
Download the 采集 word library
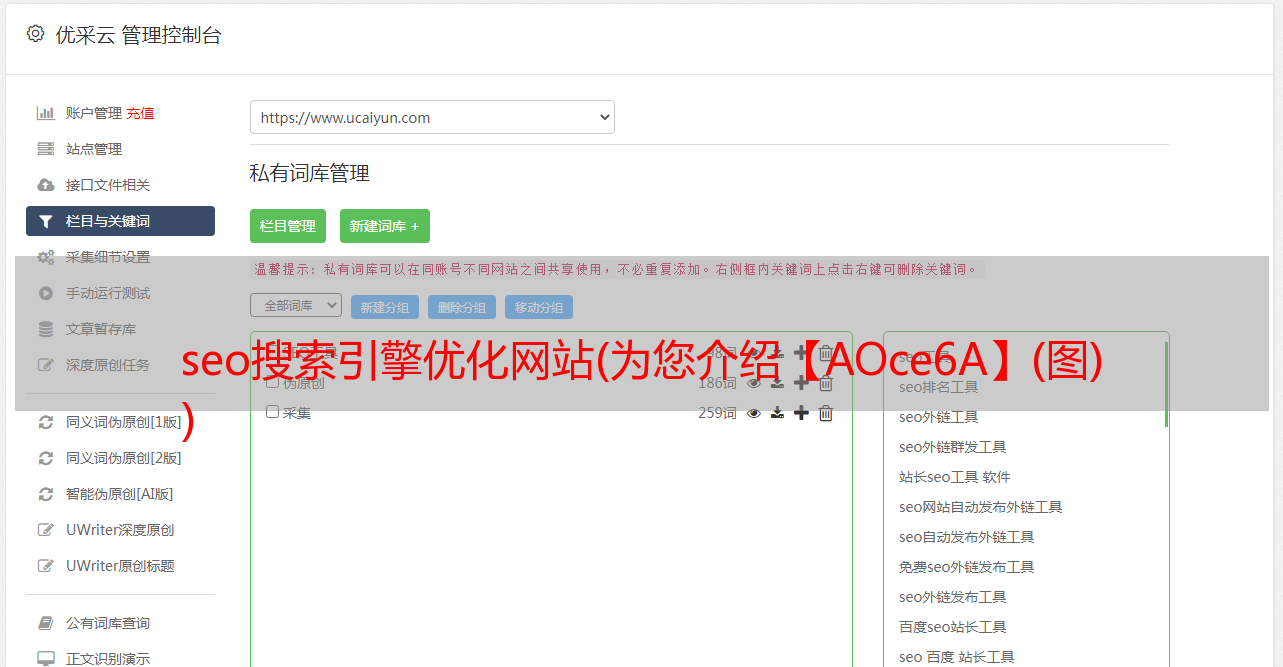coord(777,413)
